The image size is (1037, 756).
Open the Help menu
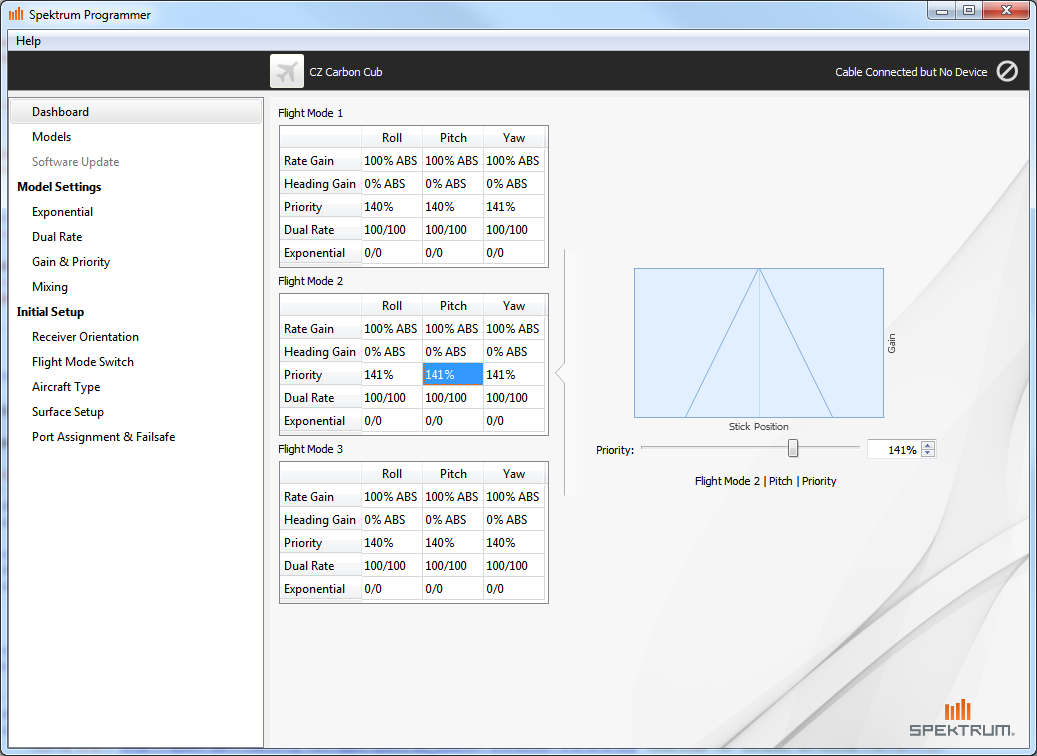(28, 41)
